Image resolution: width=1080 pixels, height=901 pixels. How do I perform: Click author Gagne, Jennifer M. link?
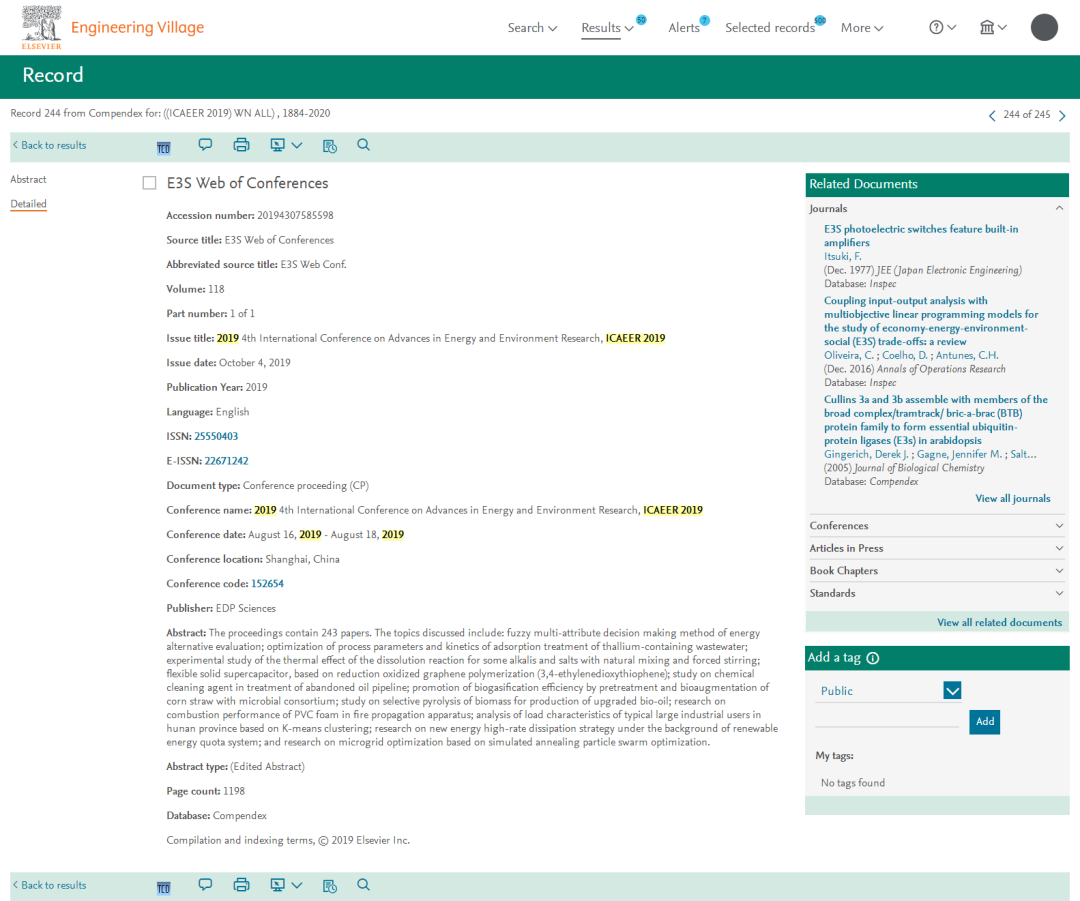click(x=959, y=454)
